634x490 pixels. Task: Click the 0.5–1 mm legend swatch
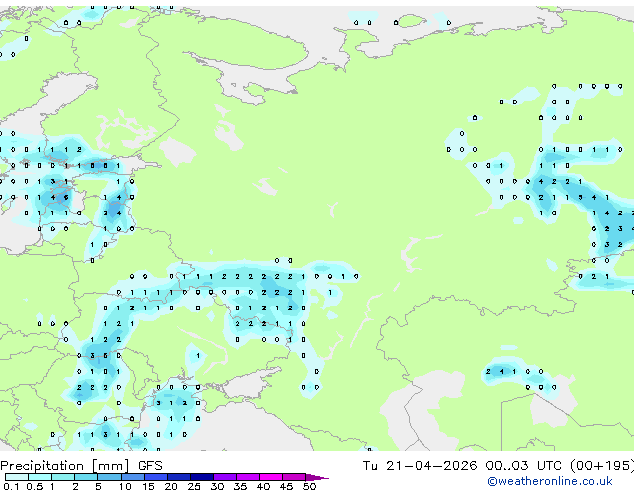[40, 477]
